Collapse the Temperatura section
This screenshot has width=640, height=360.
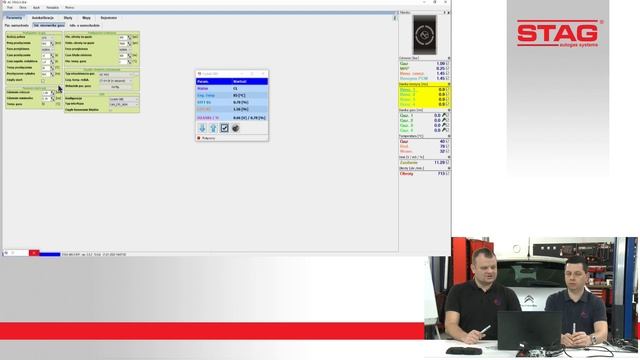(449, 136)
